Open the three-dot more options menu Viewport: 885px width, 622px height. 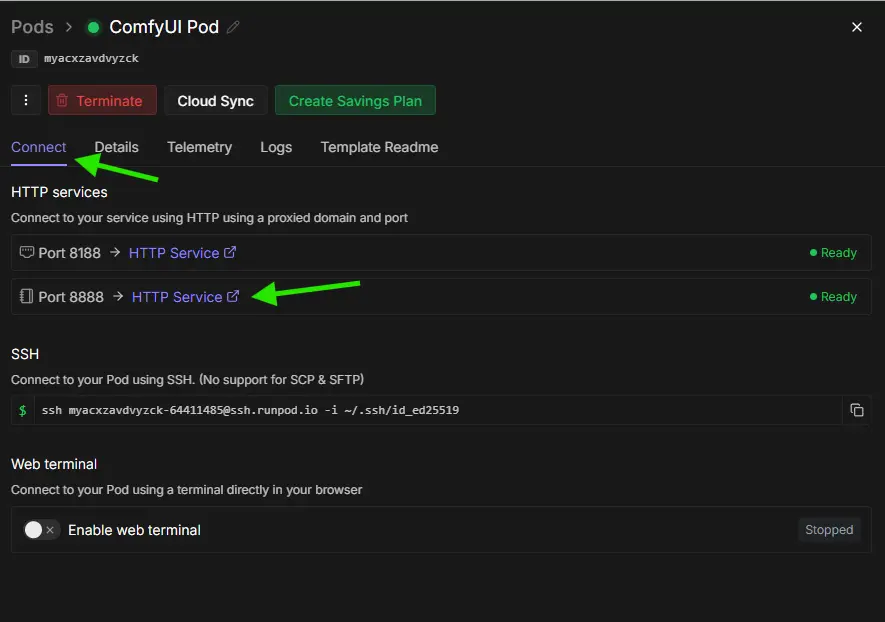(x=26, y=100)
